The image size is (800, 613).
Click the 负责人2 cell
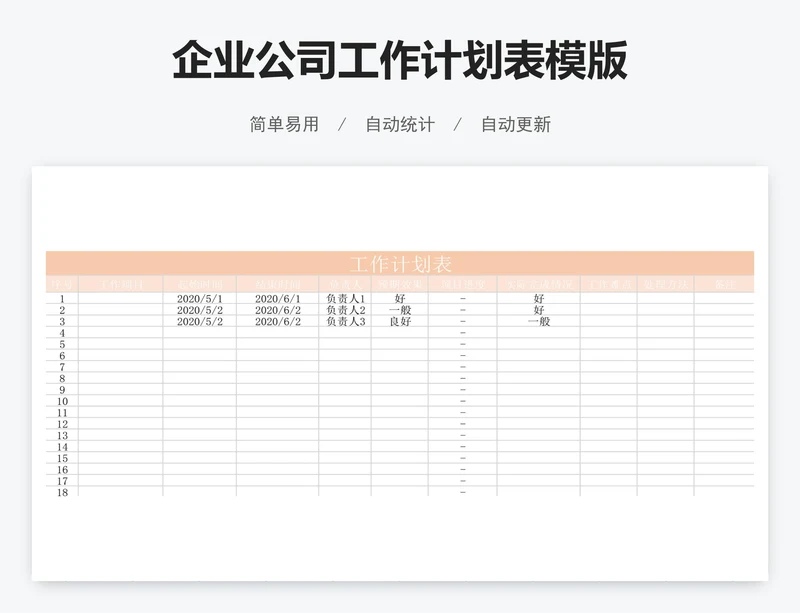pyautogui.click(x=345, y=310)
